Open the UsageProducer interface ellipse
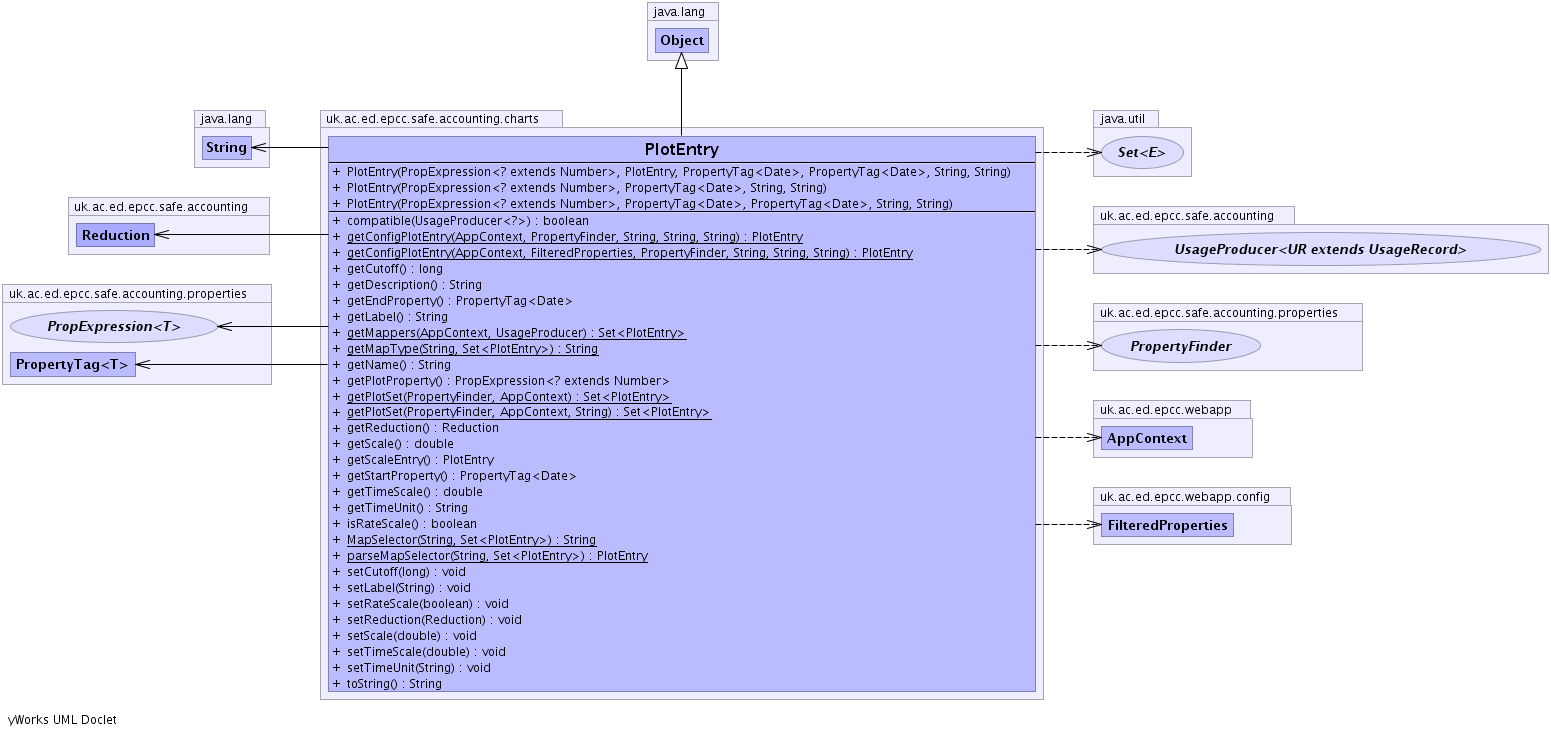The width and height of the screenshot is (1551, 737). pos(1319,250)
